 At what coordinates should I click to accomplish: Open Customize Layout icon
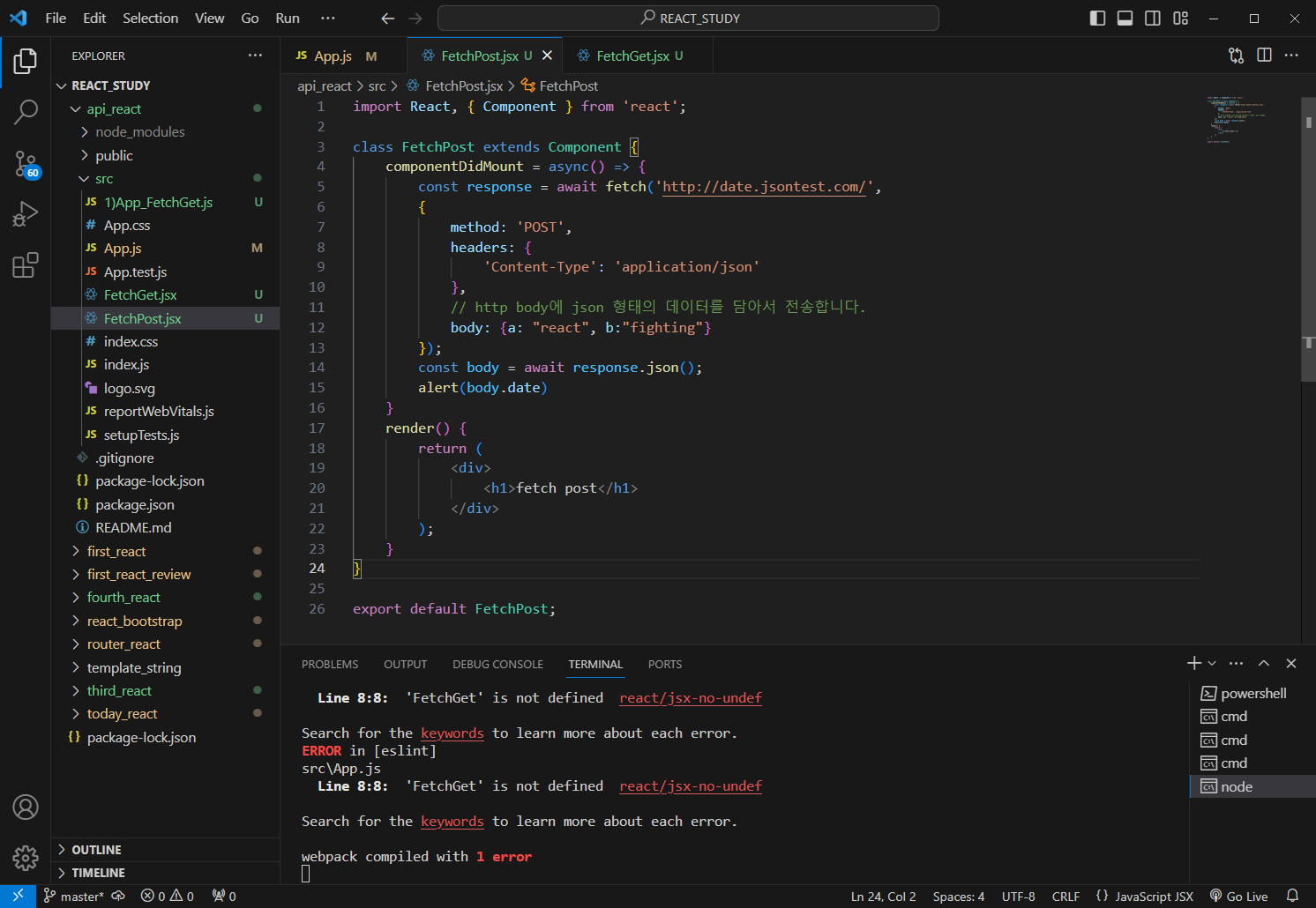pos(1180,18)
